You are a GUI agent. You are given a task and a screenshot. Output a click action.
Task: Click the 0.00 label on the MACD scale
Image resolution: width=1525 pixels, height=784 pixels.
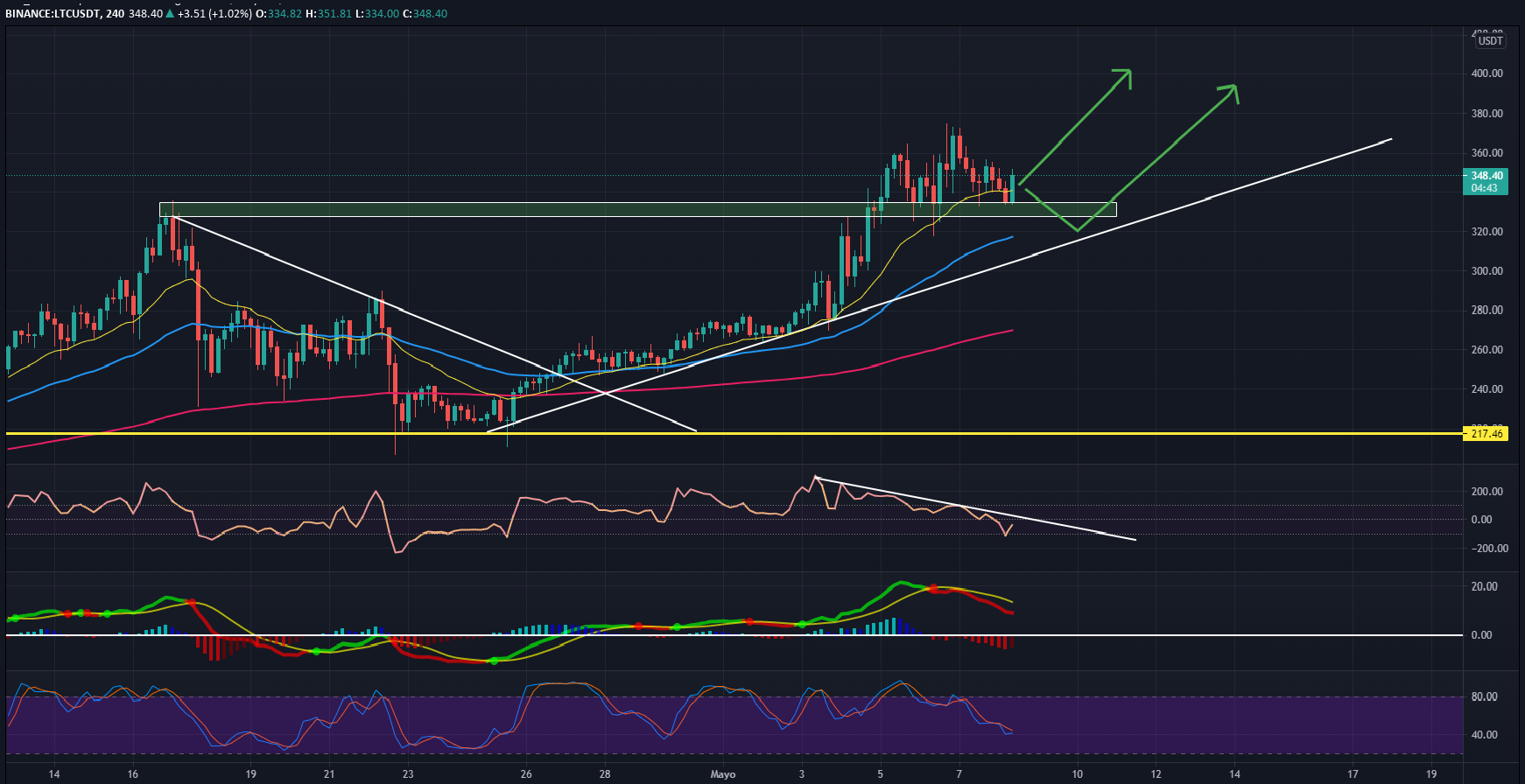1481,635
